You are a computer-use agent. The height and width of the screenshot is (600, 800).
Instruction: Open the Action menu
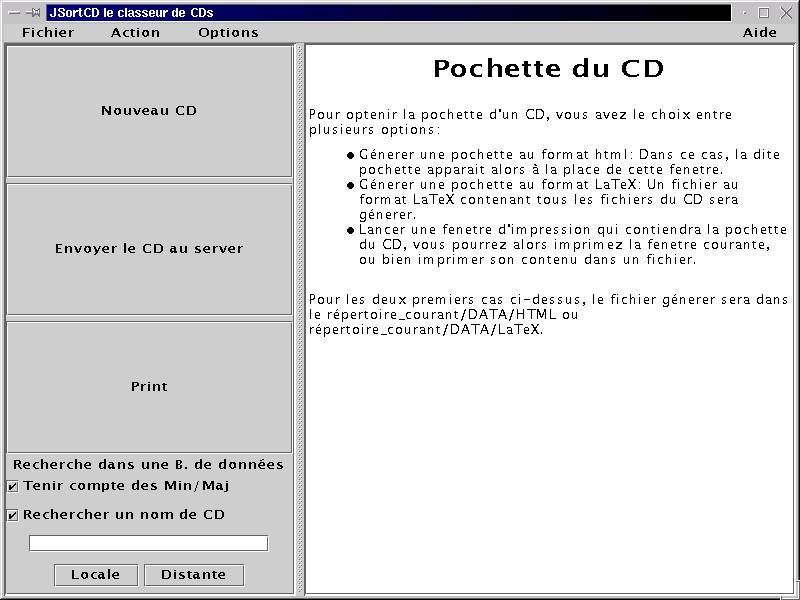click(x=135, y=32)
